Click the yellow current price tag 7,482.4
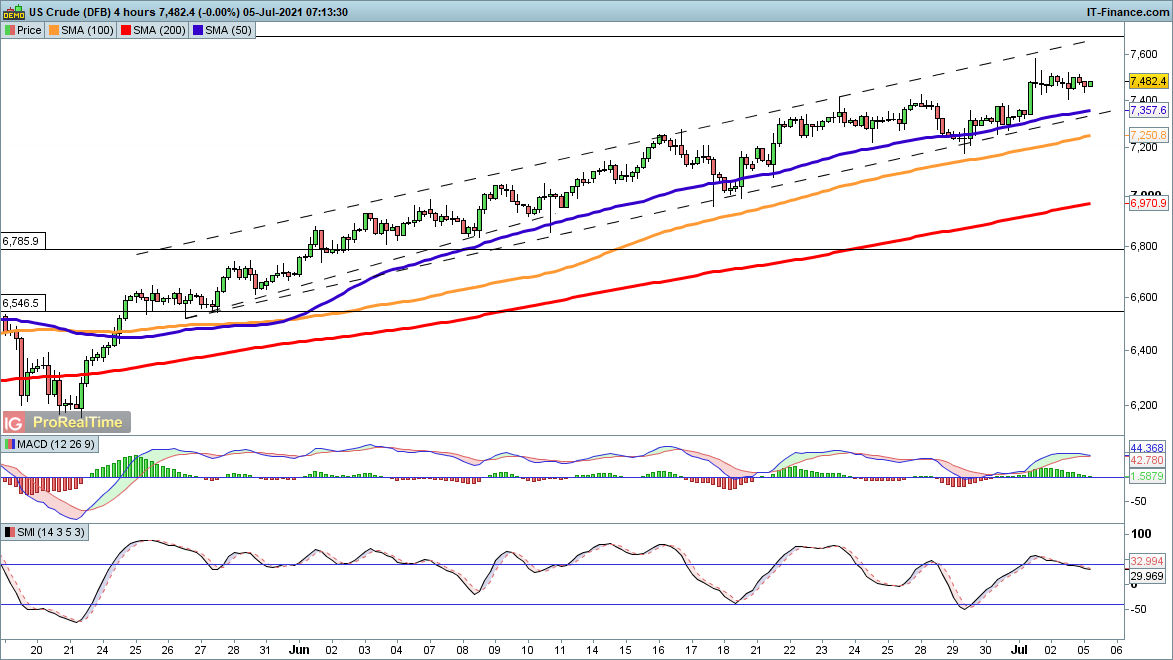This screenshot has height=660, width=1173. 1148,80
